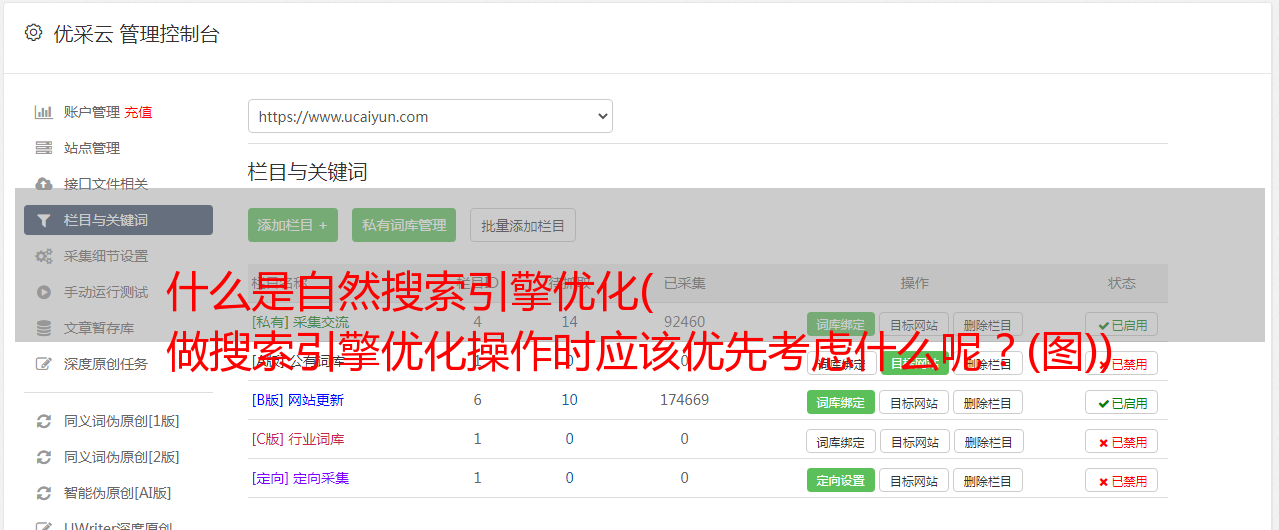Click the bar chart icon for 账户管理

click(44, 112)
